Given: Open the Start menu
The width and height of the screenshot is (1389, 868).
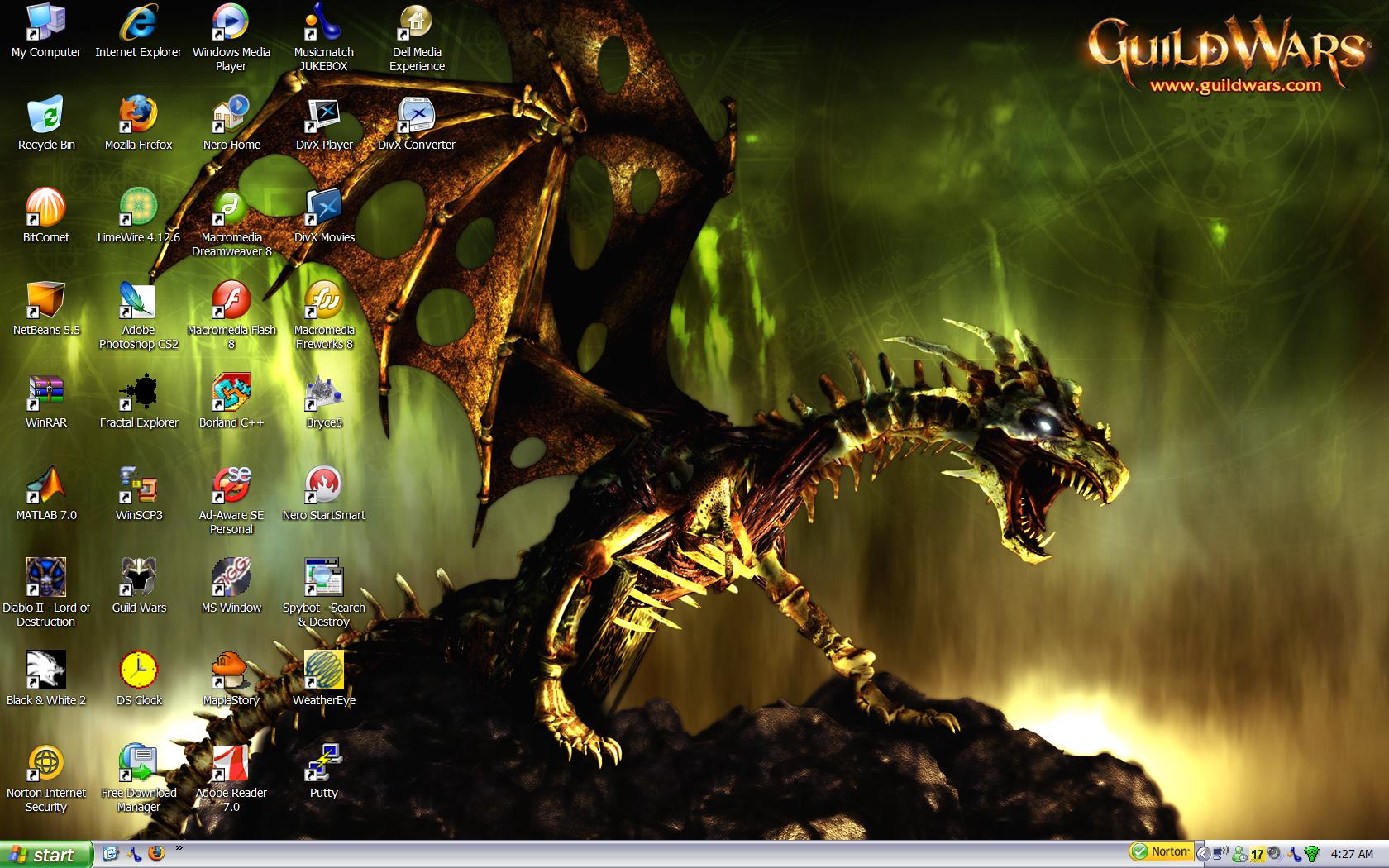Looking at the screenshot, I should pos(45,854).
